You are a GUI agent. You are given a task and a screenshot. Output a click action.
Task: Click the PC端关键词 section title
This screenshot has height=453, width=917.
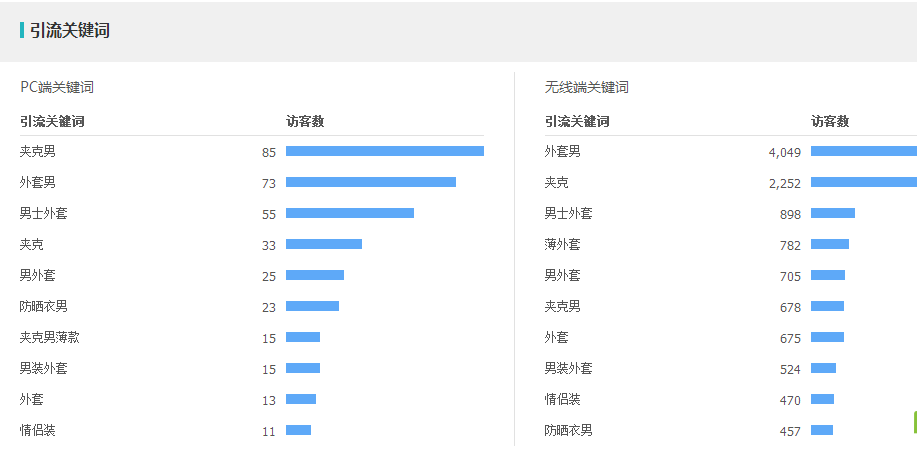pyautogui.click(x=57, y=88)
